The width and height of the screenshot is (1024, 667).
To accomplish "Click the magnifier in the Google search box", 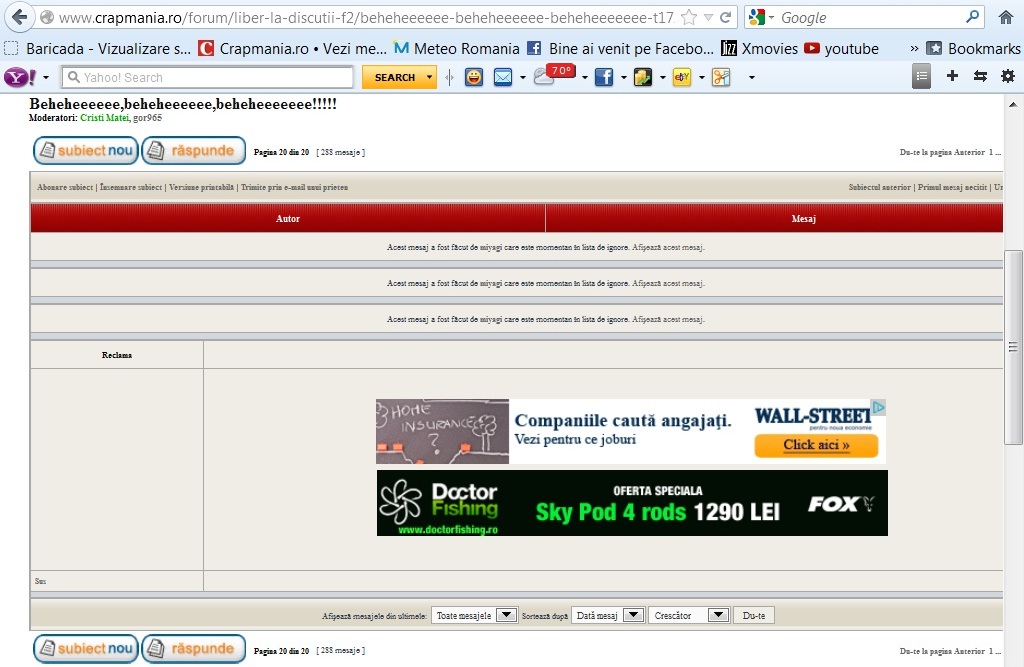I will click(x=972, y=17).
